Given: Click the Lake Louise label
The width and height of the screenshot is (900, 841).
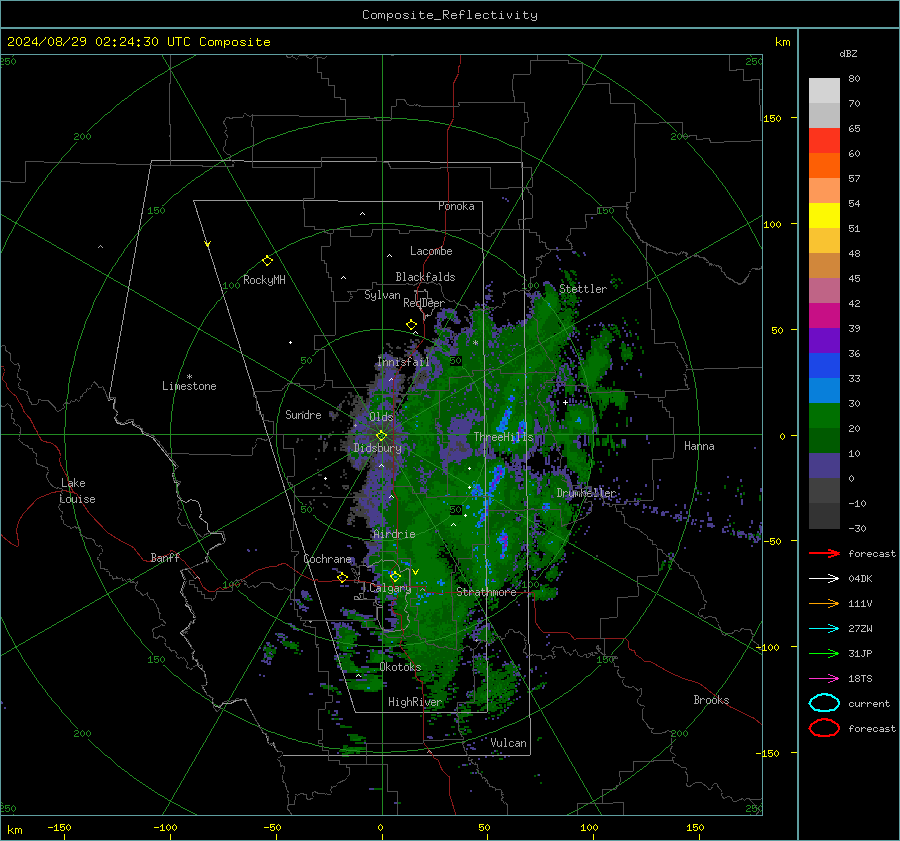Looking at the screenshot, I should (77, 491).
